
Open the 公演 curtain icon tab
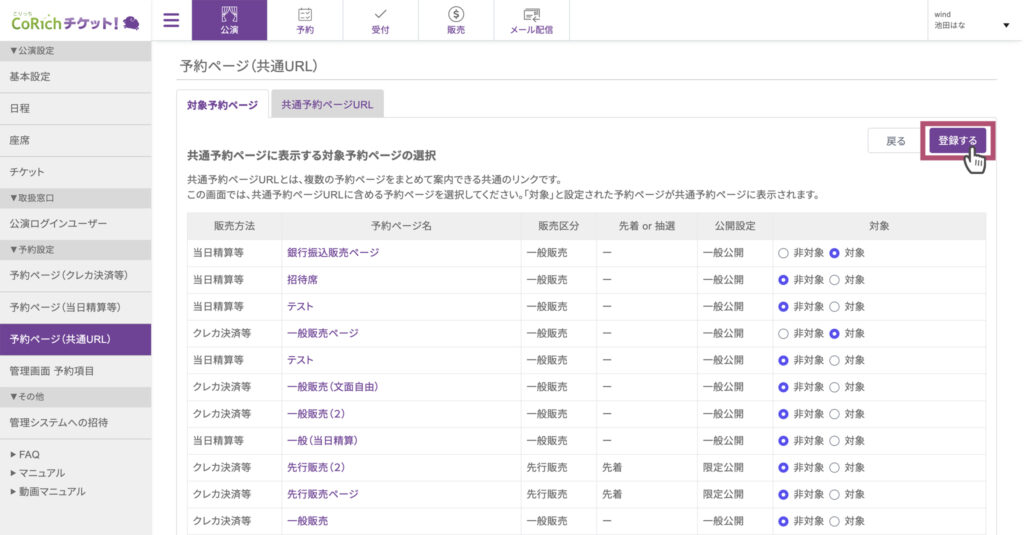(230, 20)
